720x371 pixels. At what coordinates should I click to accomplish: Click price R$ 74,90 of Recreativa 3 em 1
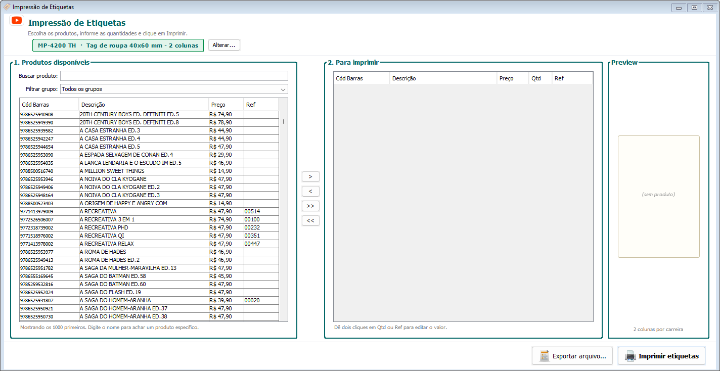(220, 219)
